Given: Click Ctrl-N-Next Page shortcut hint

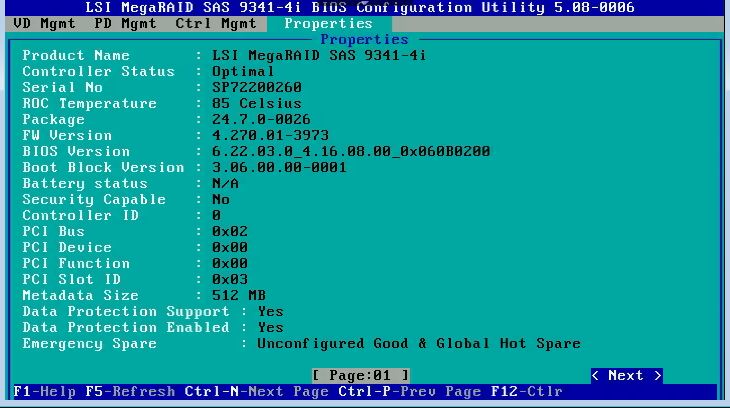Looking at the screenshot, I should pyautogui.click(x=257, y=391).
